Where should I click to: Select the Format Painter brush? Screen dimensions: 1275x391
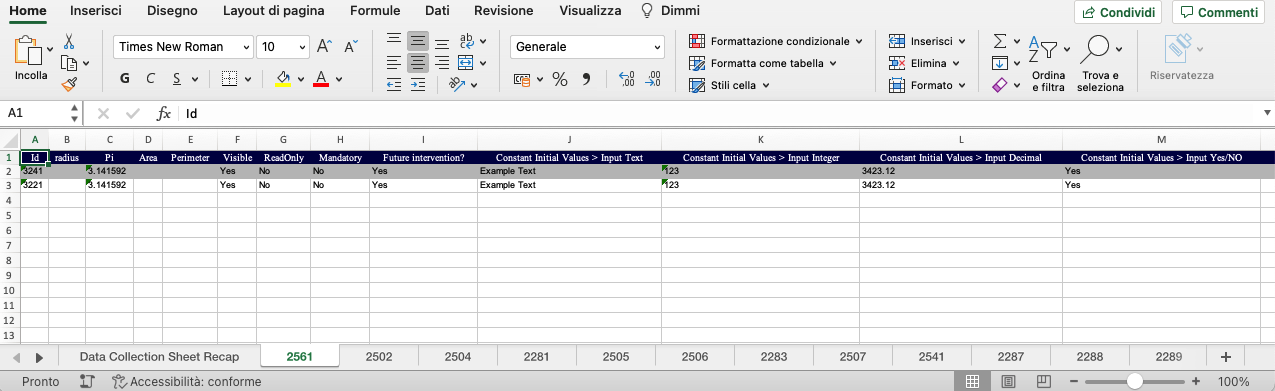point(69,85)
